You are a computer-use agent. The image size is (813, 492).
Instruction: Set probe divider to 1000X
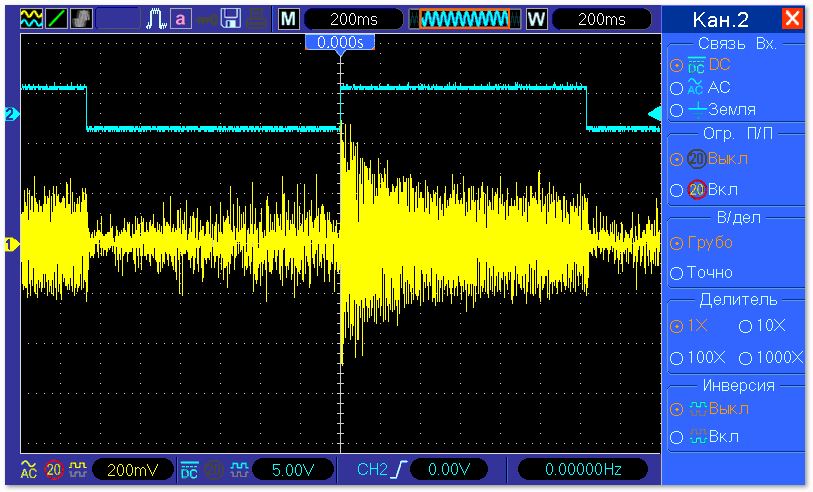pyautogui.click(x=745, y=357)
